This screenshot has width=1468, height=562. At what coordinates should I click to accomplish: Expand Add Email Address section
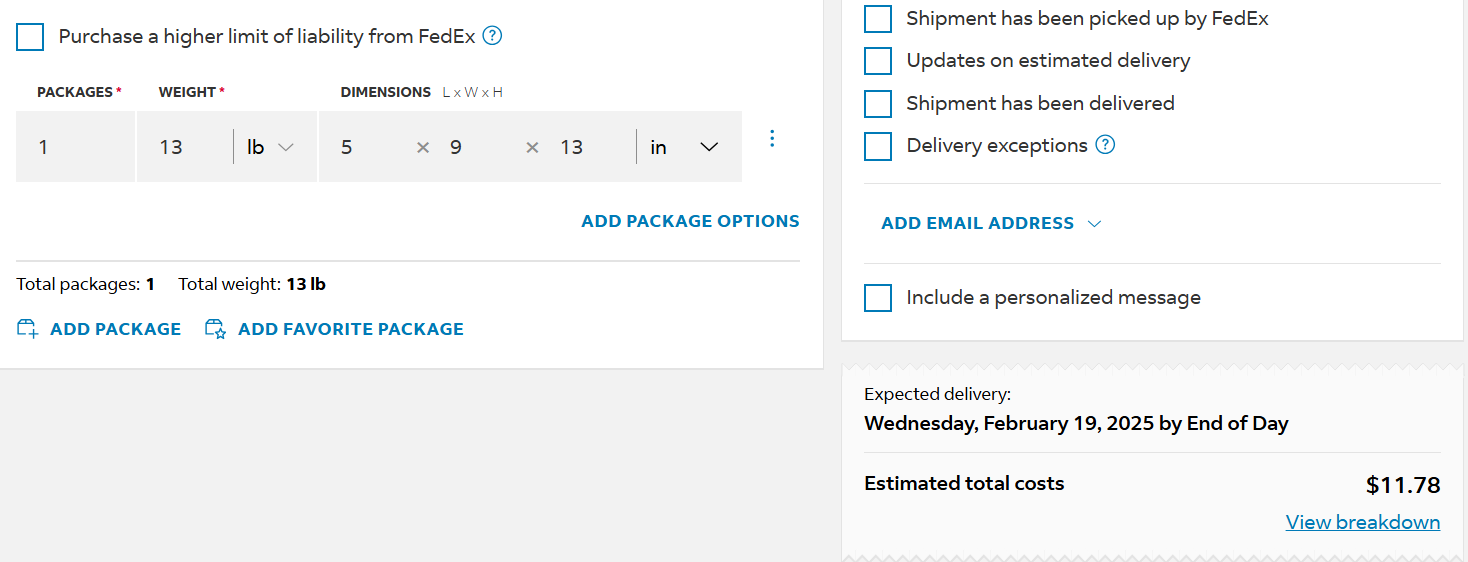[x=991, y=223]
